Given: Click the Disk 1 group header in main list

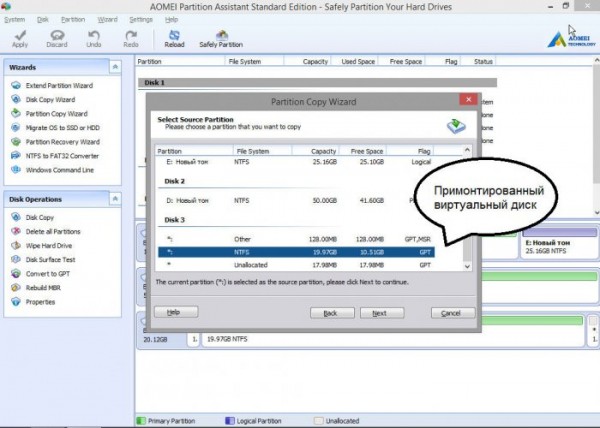Looking at the screenshot, I should (317, 83).
